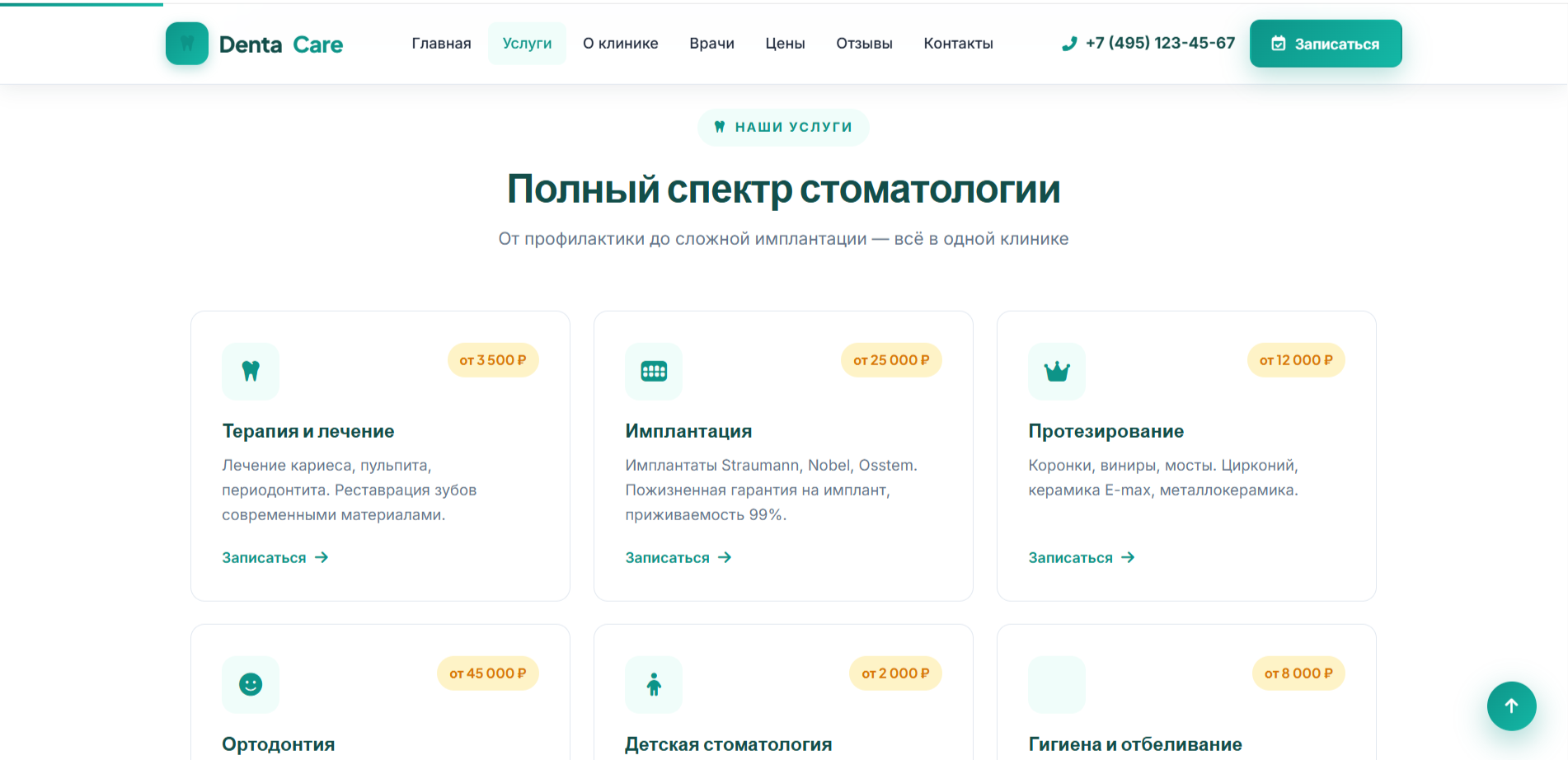Click the child icon on Детская стоматология card

(x=654, y=685)
